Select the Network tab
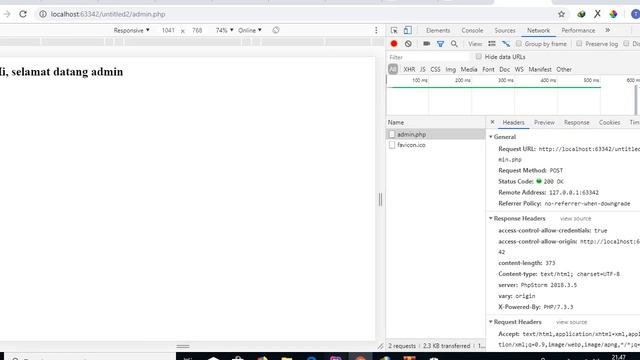The image size is (640, 360). [538, 30]
